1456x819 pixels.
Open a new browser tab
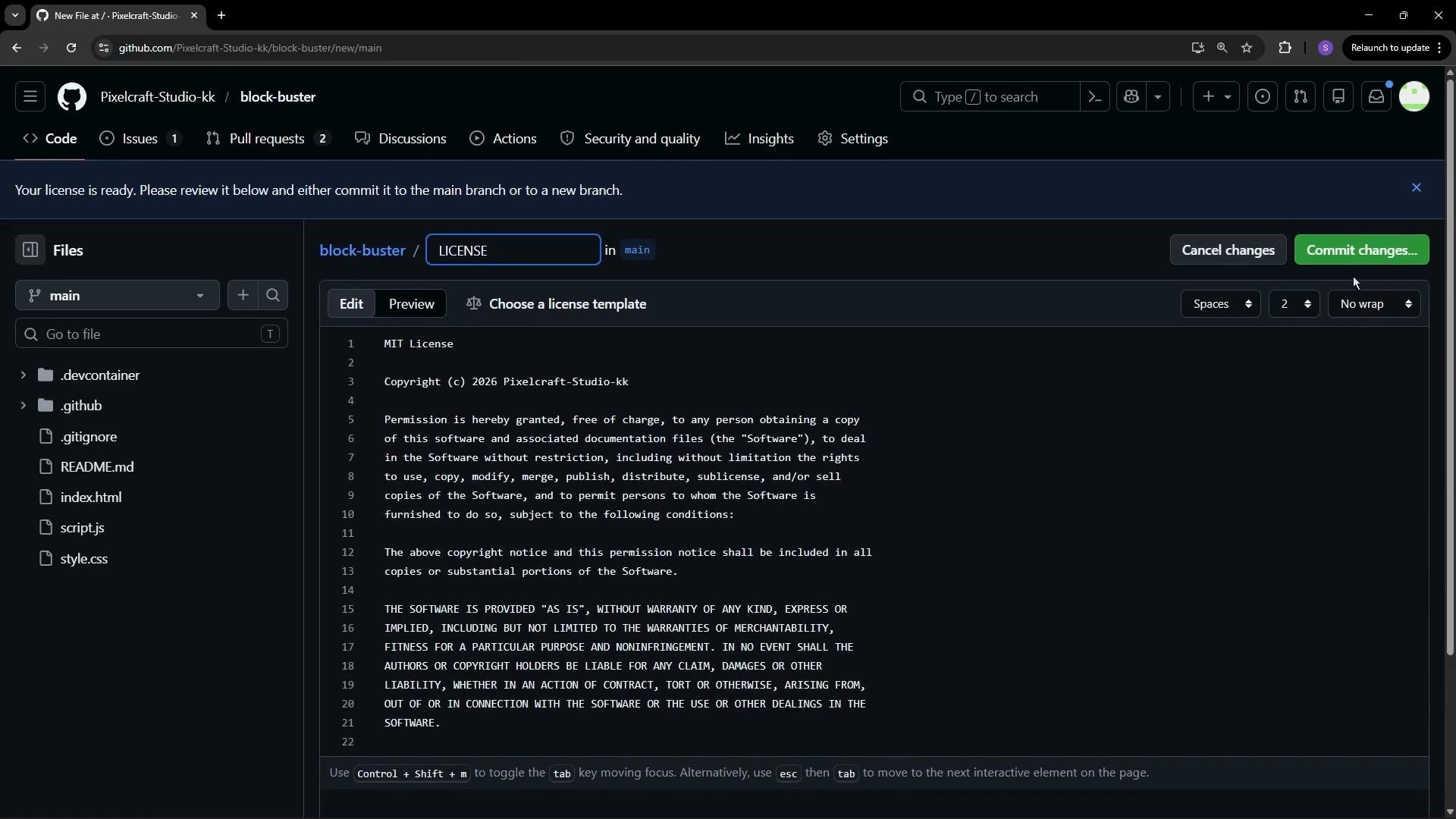(221, 15)
